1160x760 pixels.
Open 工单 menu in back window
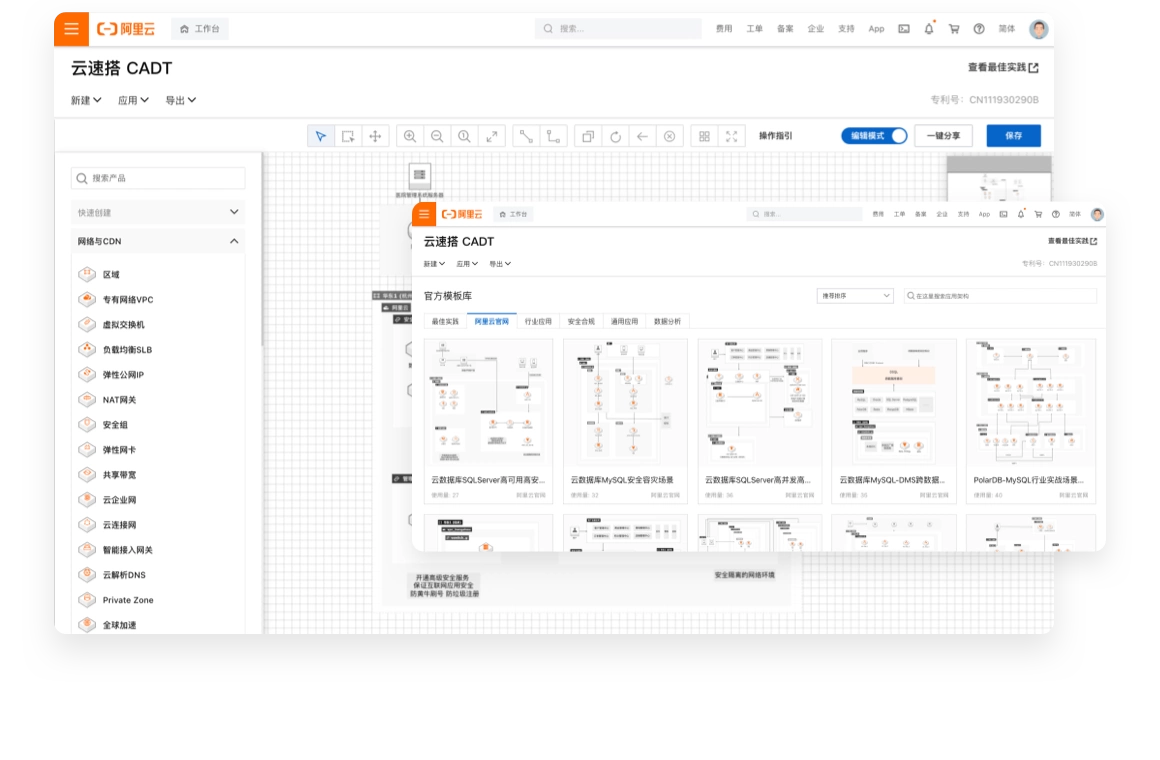click(755, 29)
